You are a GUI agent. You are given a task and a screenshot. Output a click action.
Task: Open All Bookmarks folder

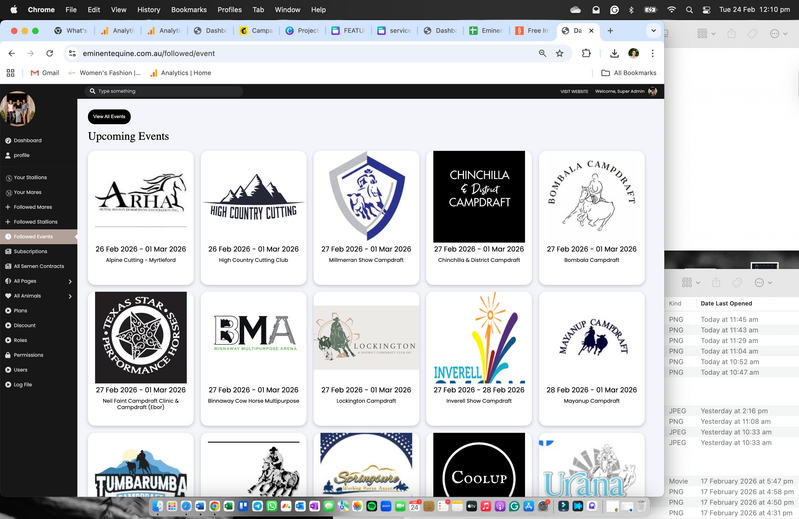pyautogui.click(x=629, y=73)
